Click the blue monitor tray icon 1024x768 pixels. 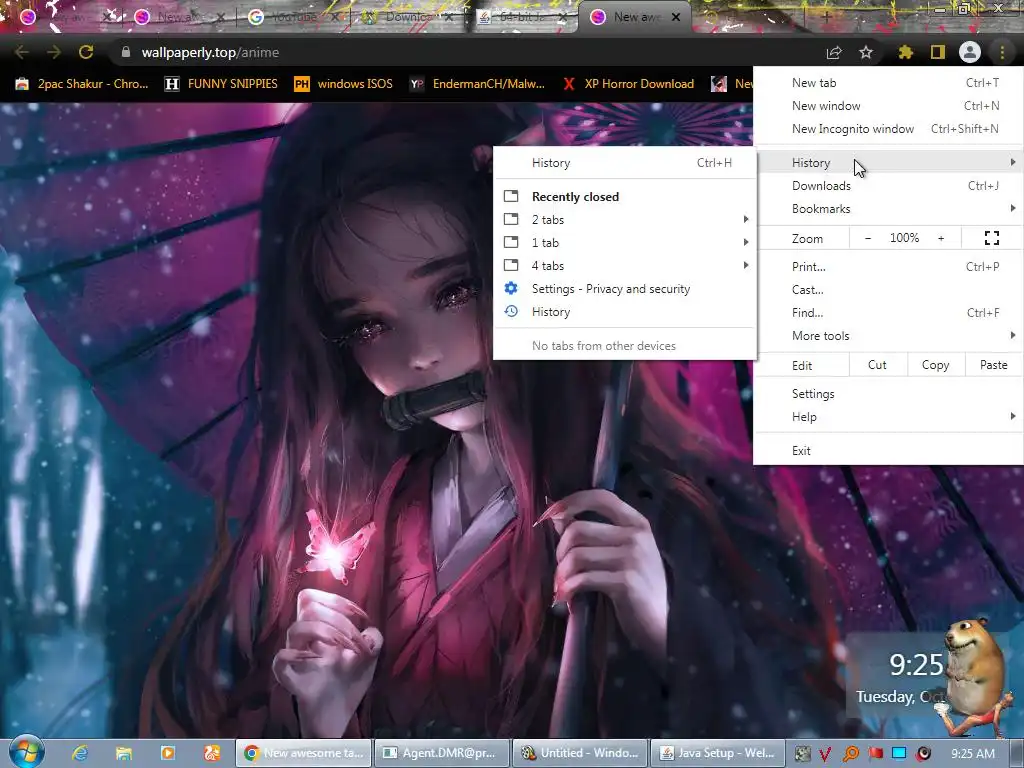coord(899,754)
